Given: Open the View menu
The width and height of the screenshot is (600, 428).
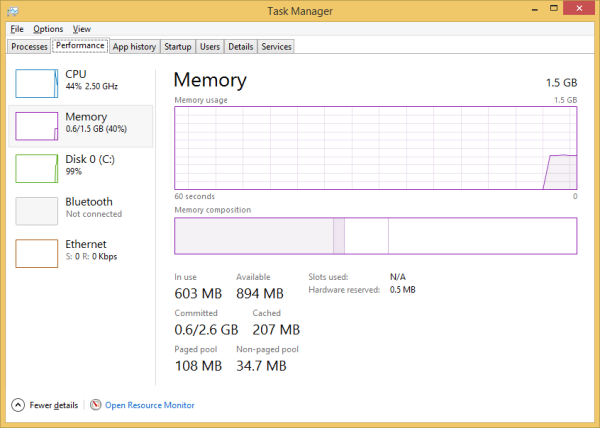Looking at the screenshot, I should coord(81,29).
